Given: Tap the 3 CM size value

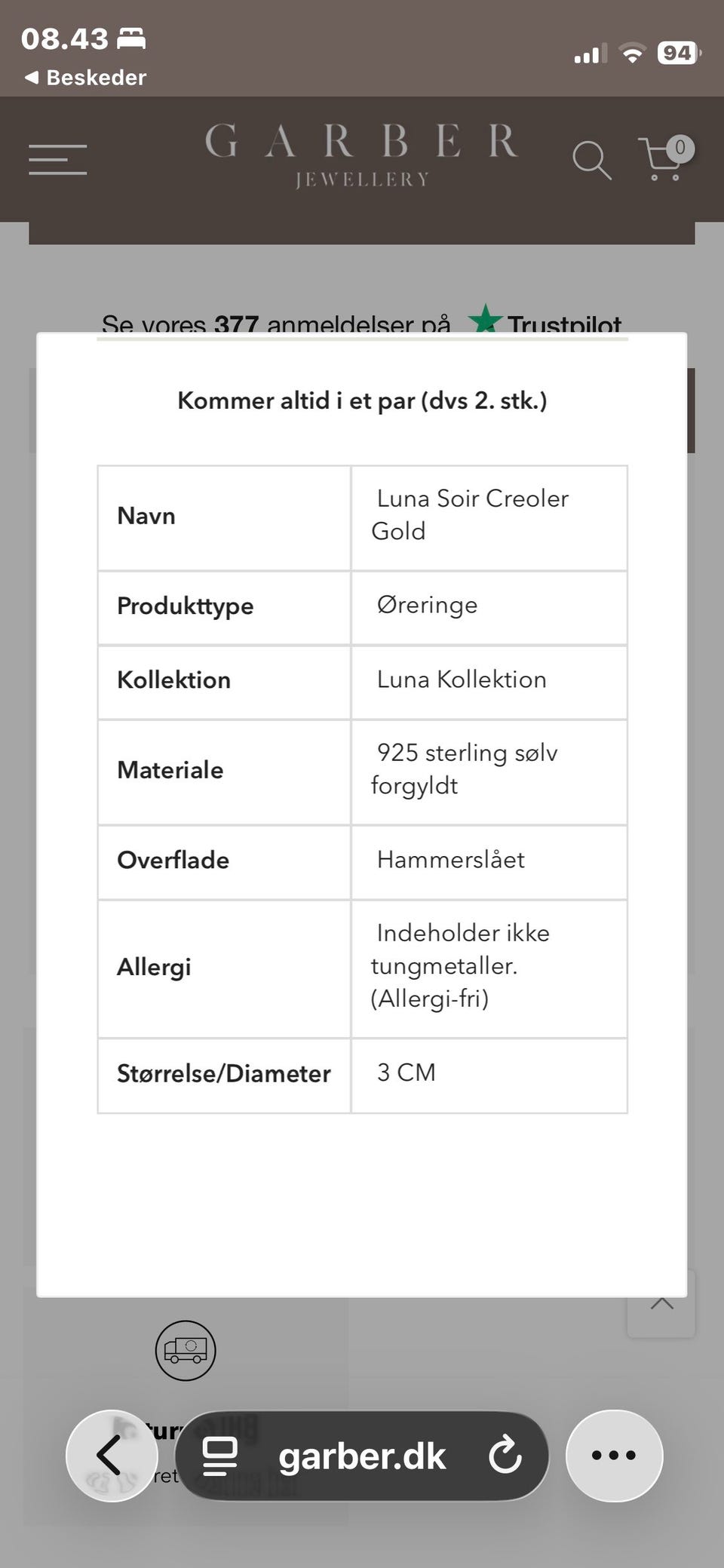Looking at the screenshot, I should tap(406, 1072).
